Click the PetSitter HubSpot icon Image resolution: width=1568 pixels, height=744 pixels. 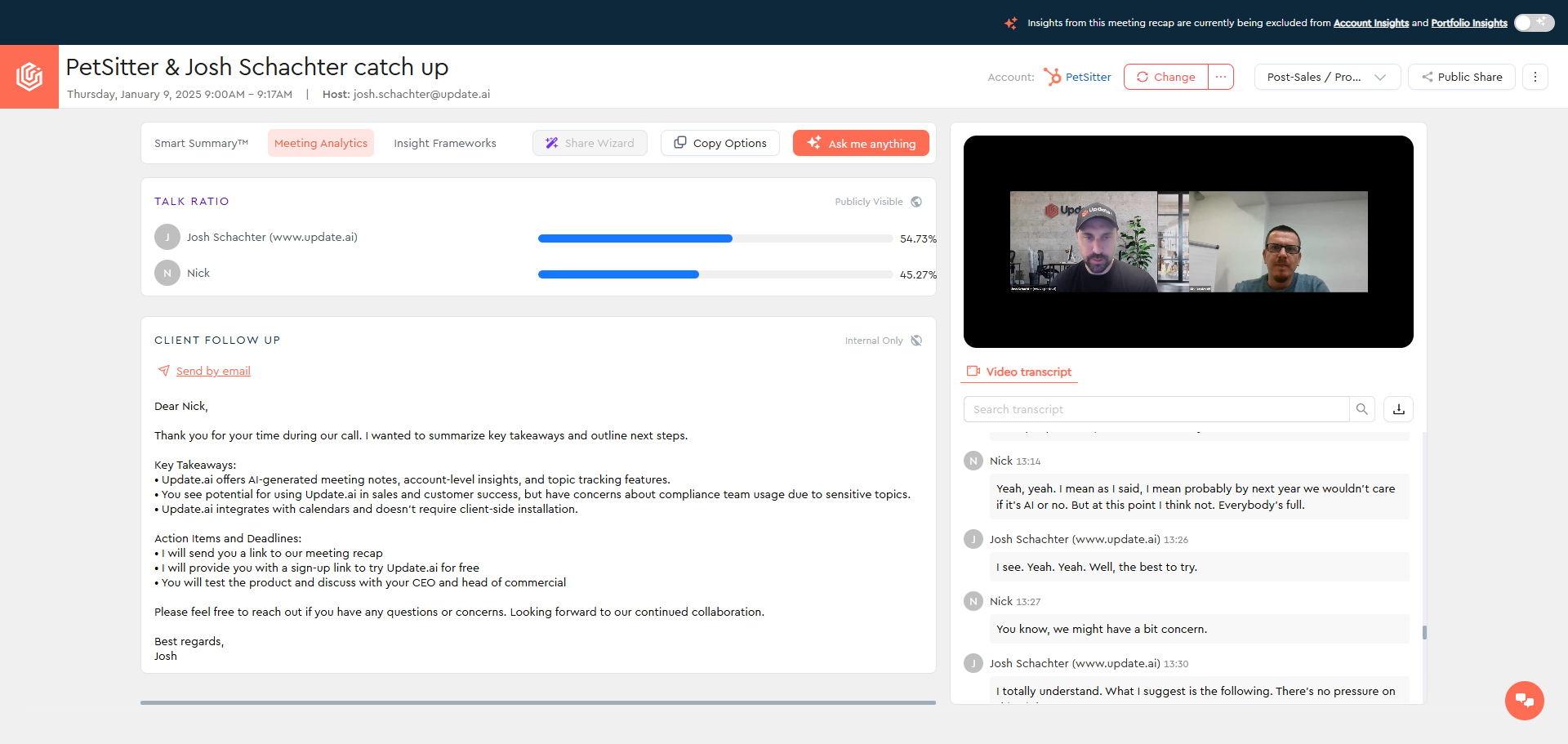pyautogui.click(x=1053, y=77)
